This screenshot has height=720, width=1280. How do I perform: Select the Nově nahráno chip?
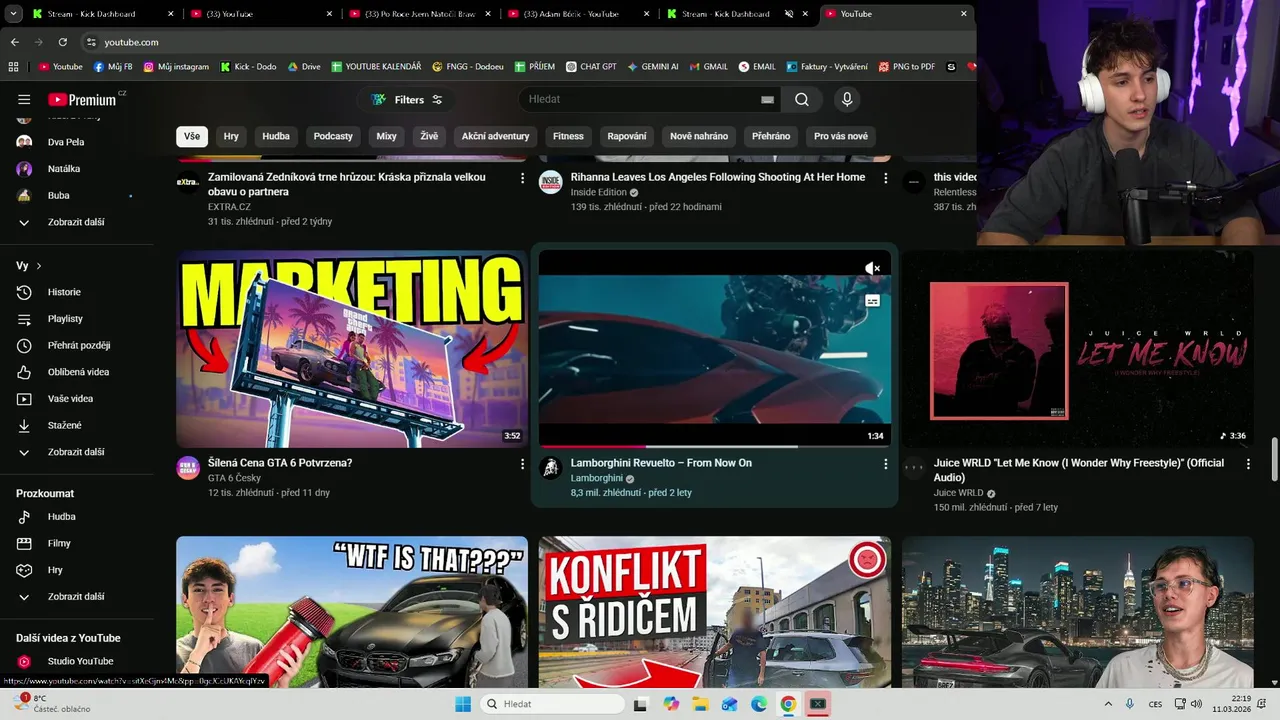pyautogui.click(x=699, y=136)
